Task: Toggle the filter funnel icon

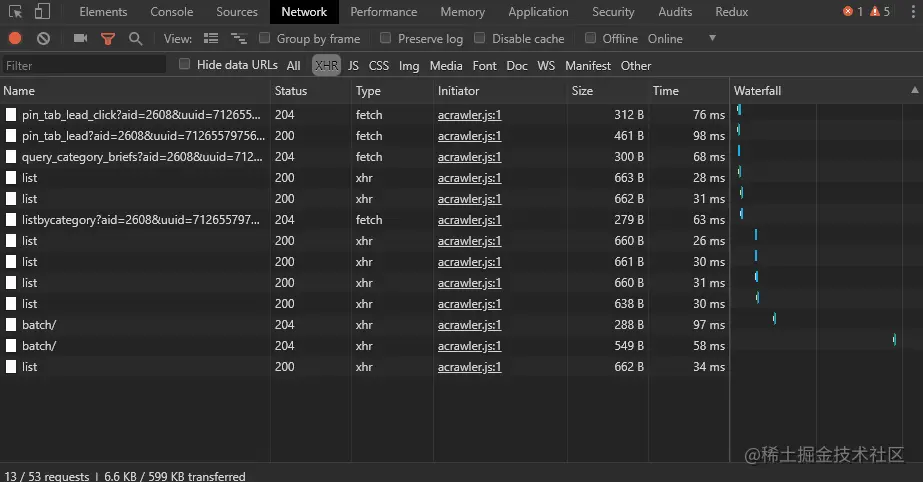Action: (x=108, y=39)
